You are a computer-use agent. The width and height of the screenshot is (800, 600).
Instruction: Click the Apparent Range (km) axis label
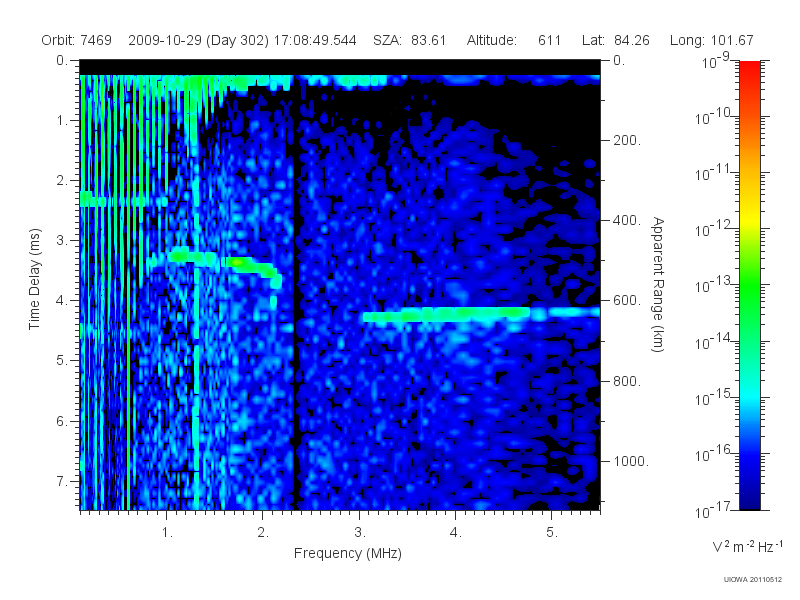point(658,284)
